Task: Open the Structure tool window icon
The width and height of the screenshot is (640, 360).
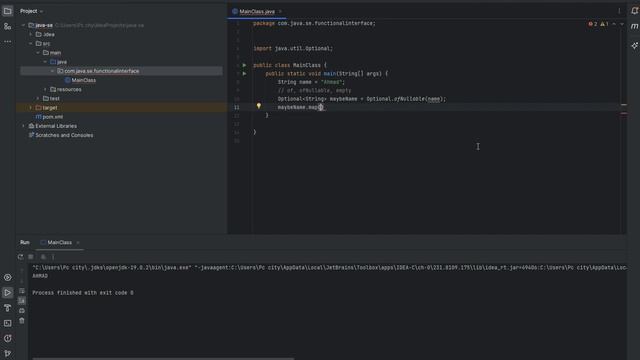Action: point(7,27)
